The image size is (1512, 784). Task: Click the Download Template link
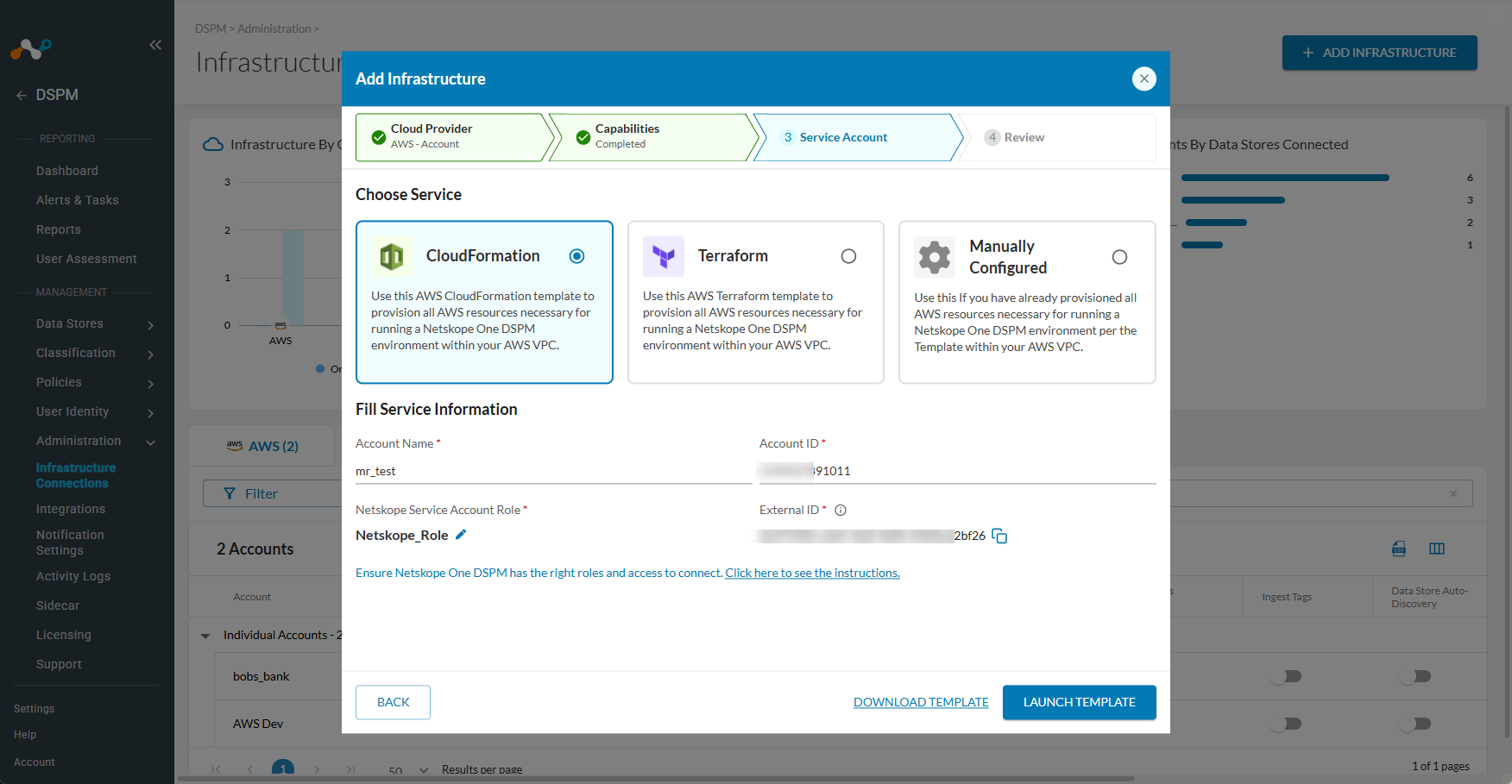(x=921, y=702)
